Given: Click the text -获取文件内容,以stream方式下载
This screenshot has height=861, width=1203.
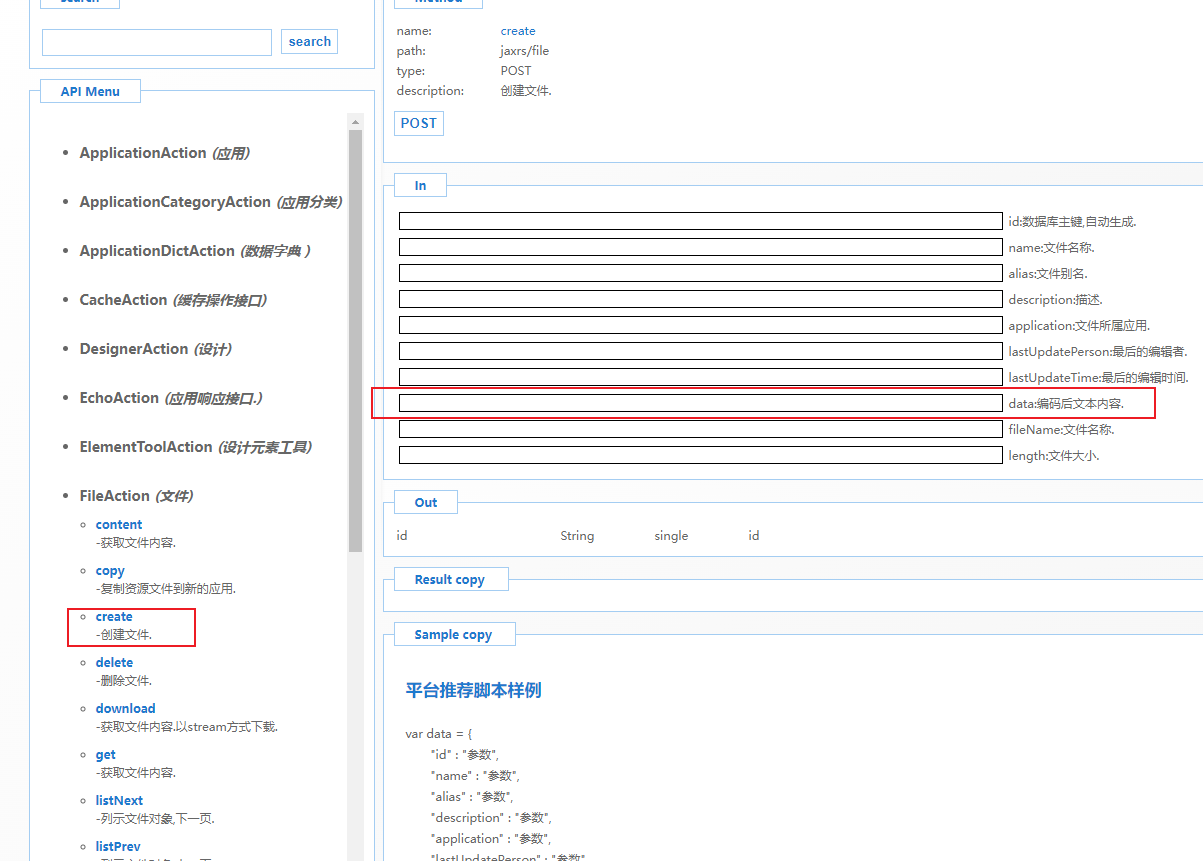Looking at the screenshot, I should (187, 727).
